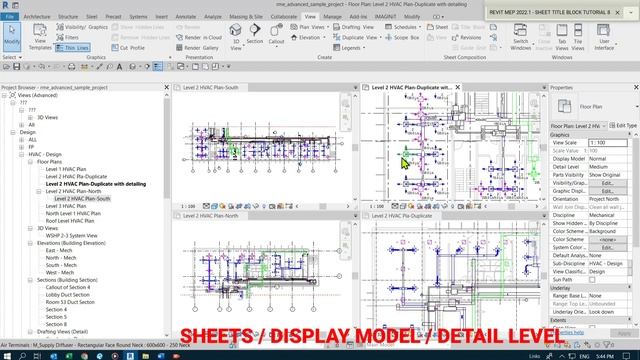Open the File tab
640x360 pixels.
click(9, 17)
